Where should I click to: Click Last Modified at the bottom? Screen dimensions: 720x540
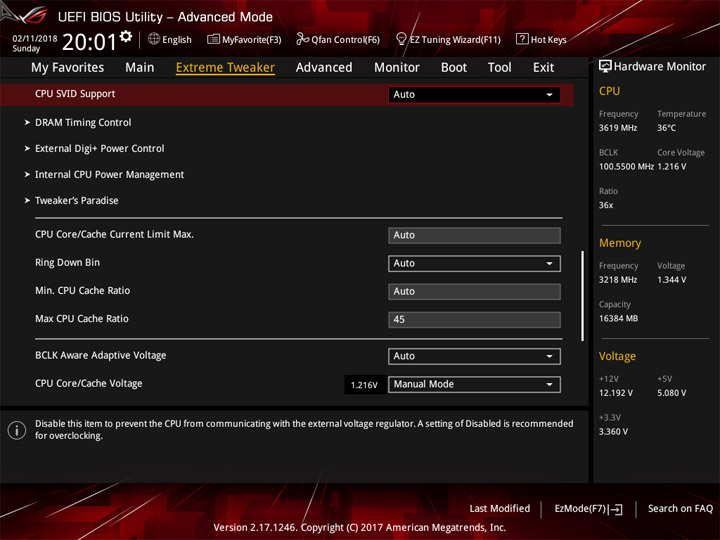[500, 509]
